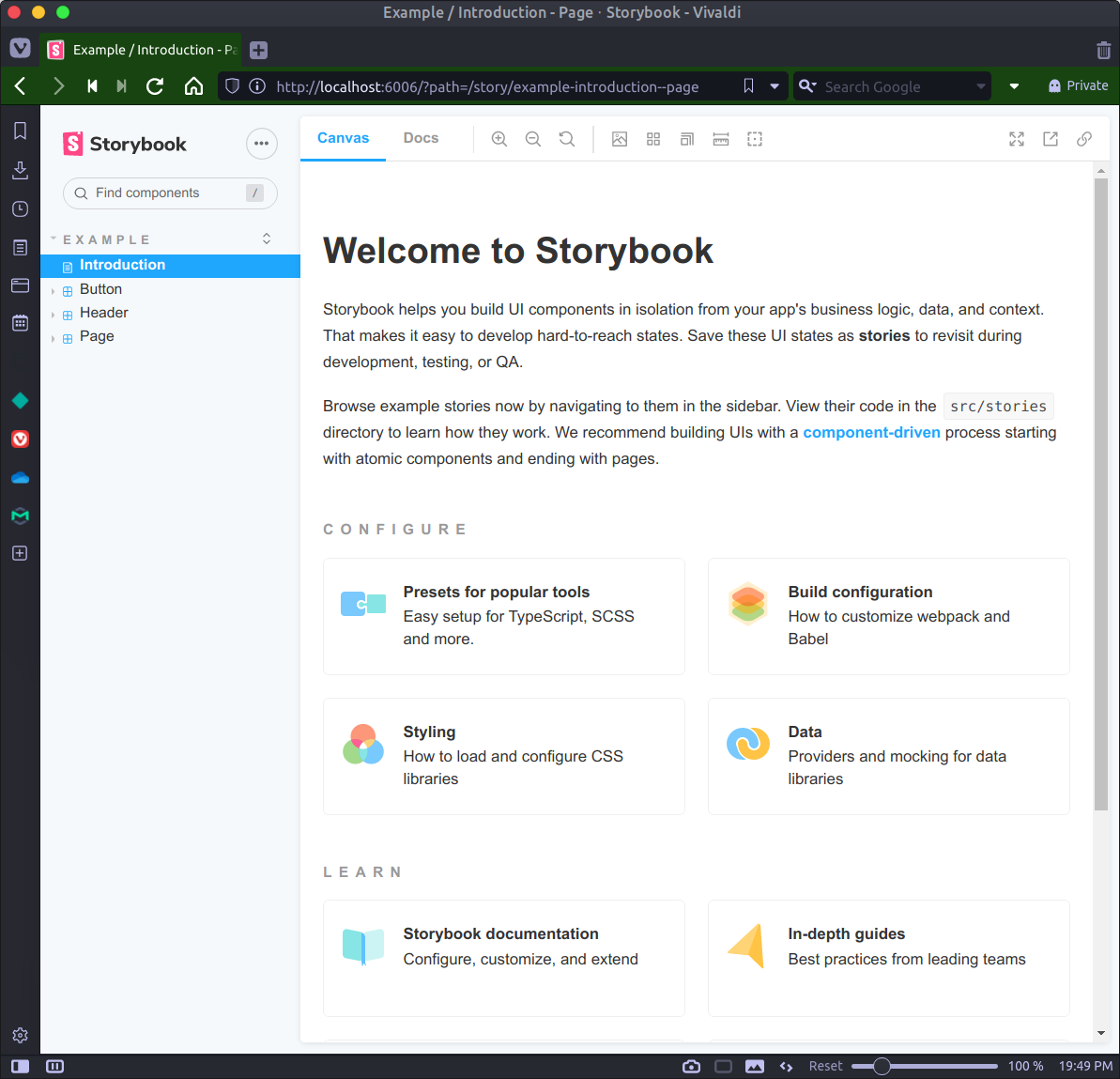1120x1079 pixels.
Task: Open the Downloads panel in sidebar
Action: (x=20, y=170)
